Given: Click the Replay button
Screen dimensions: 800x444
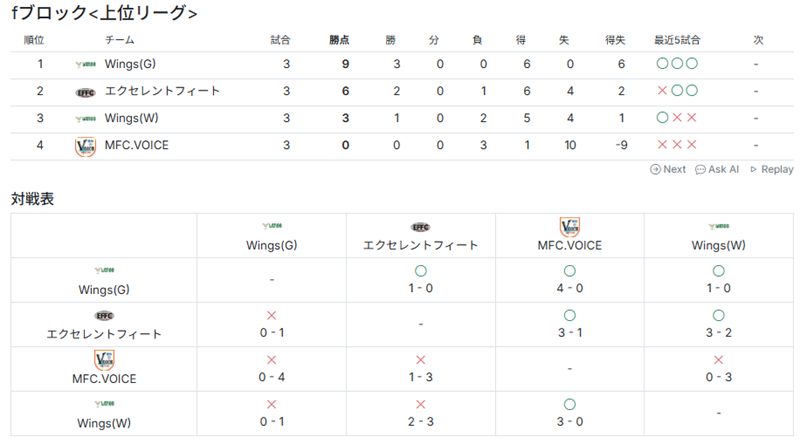Looking at the screenshot, I should pos(772,170).
